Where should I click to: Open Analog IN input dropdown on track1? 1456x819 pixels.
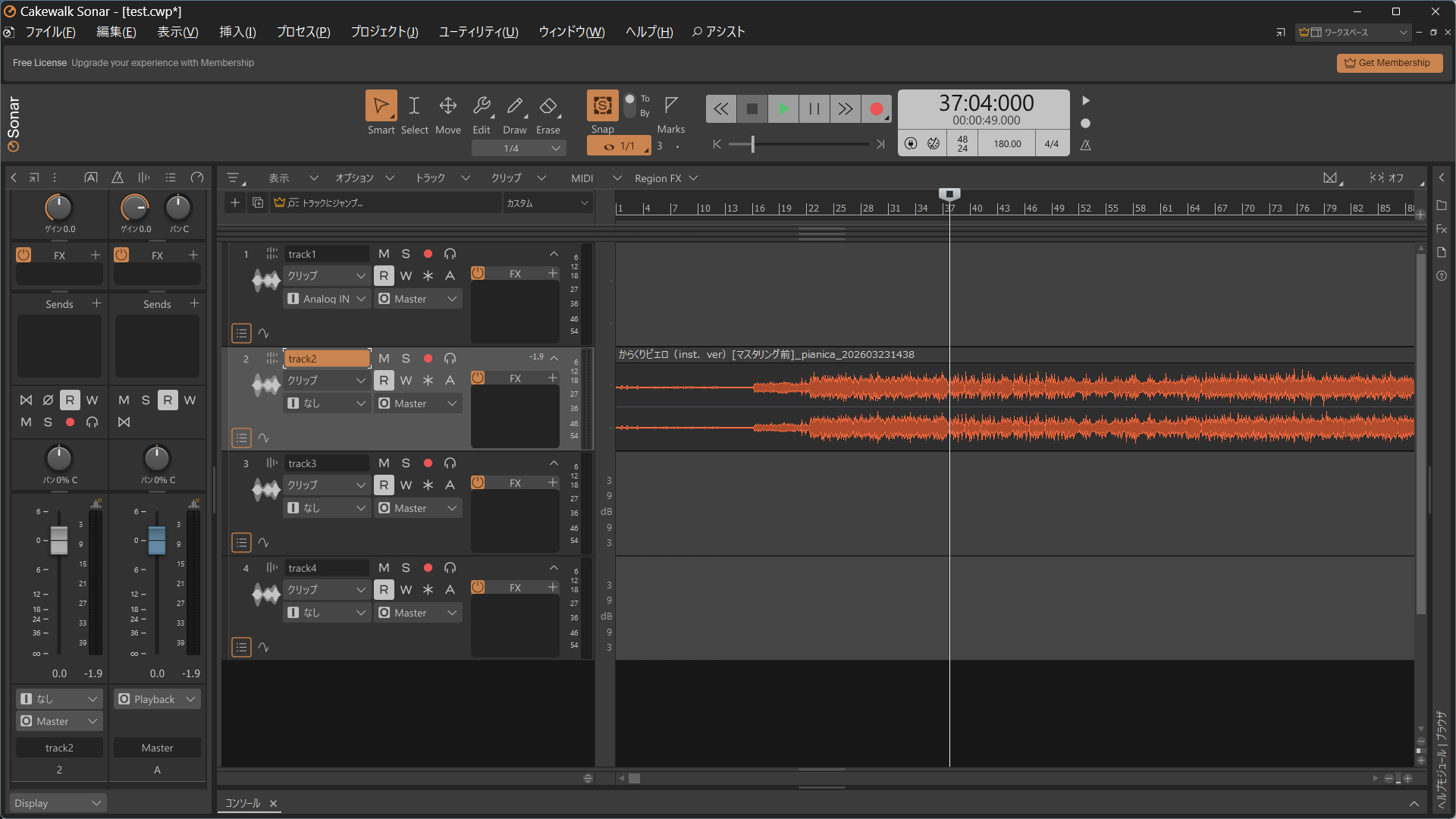coord(327,299)
